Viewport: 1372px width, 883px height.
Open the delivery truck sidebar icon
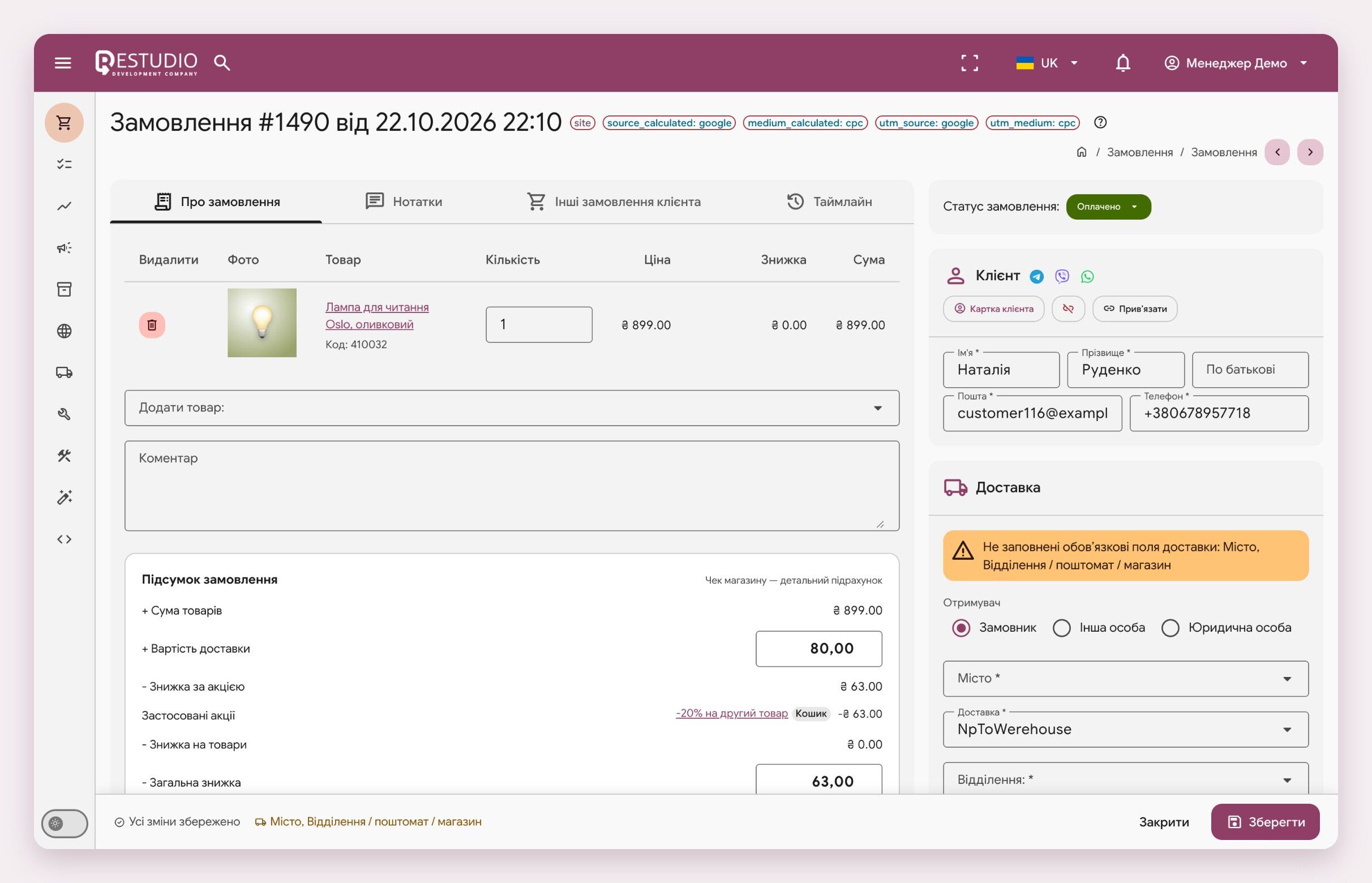tap(64, 372)
